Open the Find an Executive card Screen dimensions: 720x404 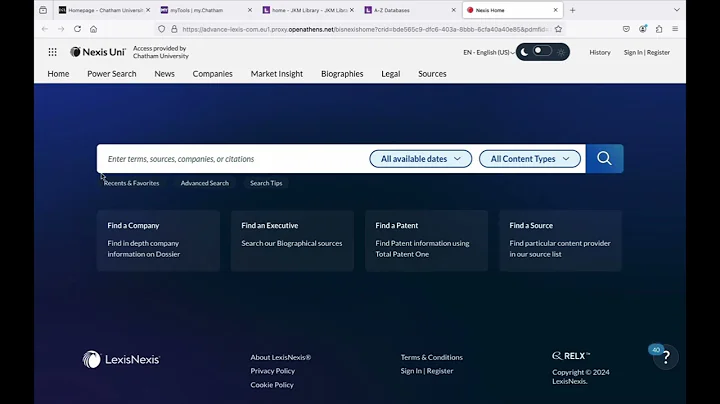pyautogui.click(x=292, y=241)
